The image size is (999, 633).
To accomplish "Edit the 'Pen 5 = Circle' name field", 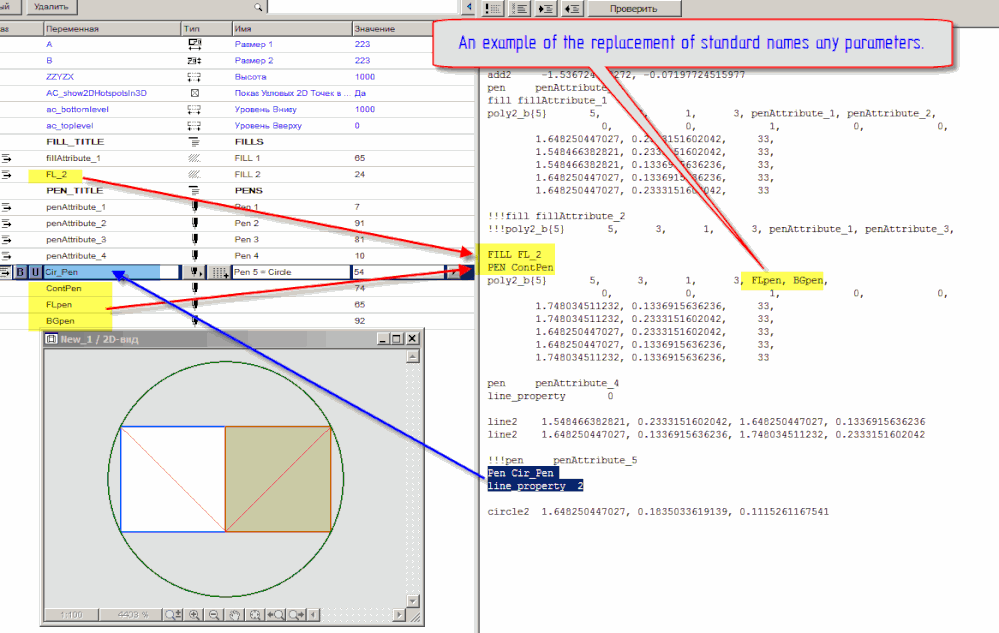I will (291, 272).
